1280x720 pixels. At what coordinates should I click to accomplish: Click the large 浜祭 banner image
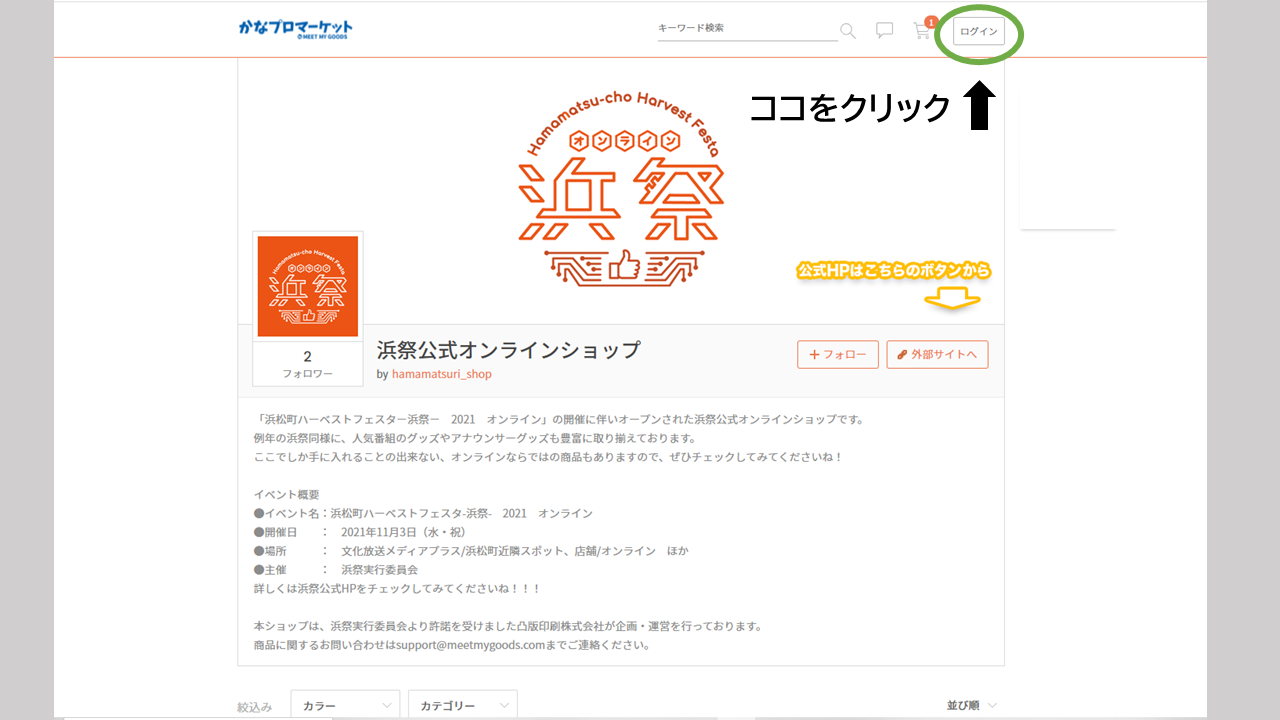(x=620, y=190)
